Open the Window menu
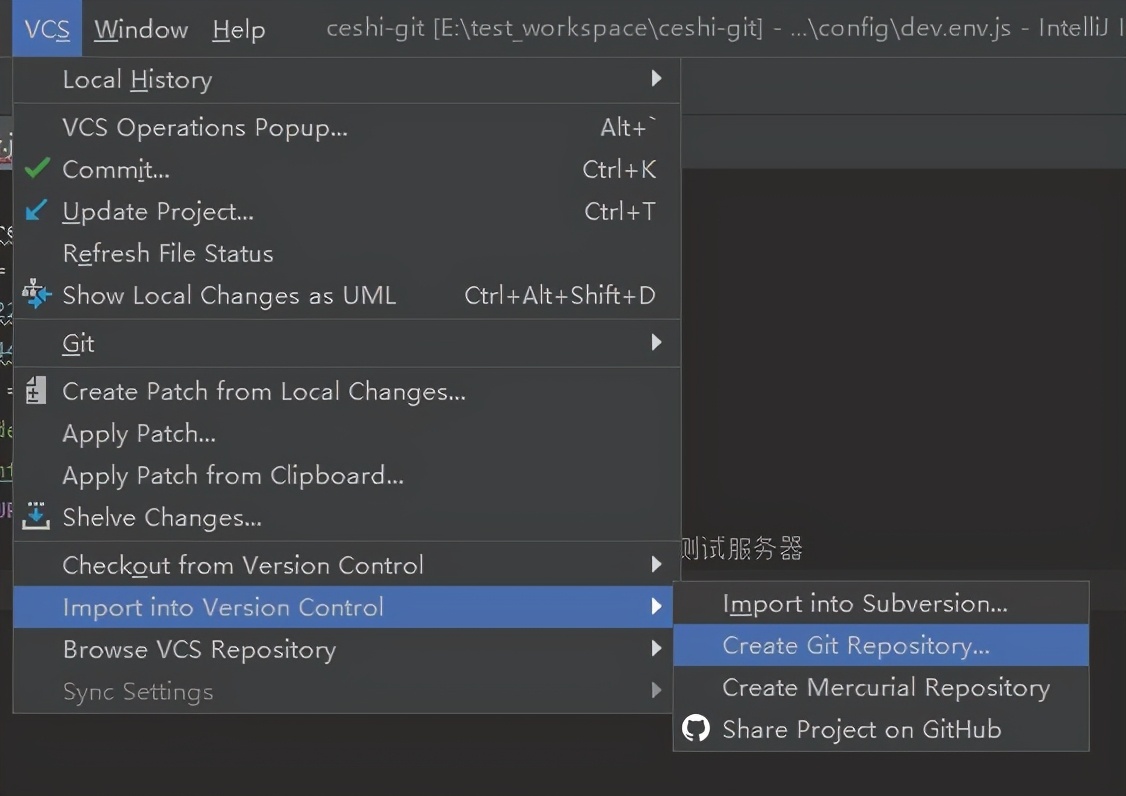1126x796 pixels. point(141,29)
